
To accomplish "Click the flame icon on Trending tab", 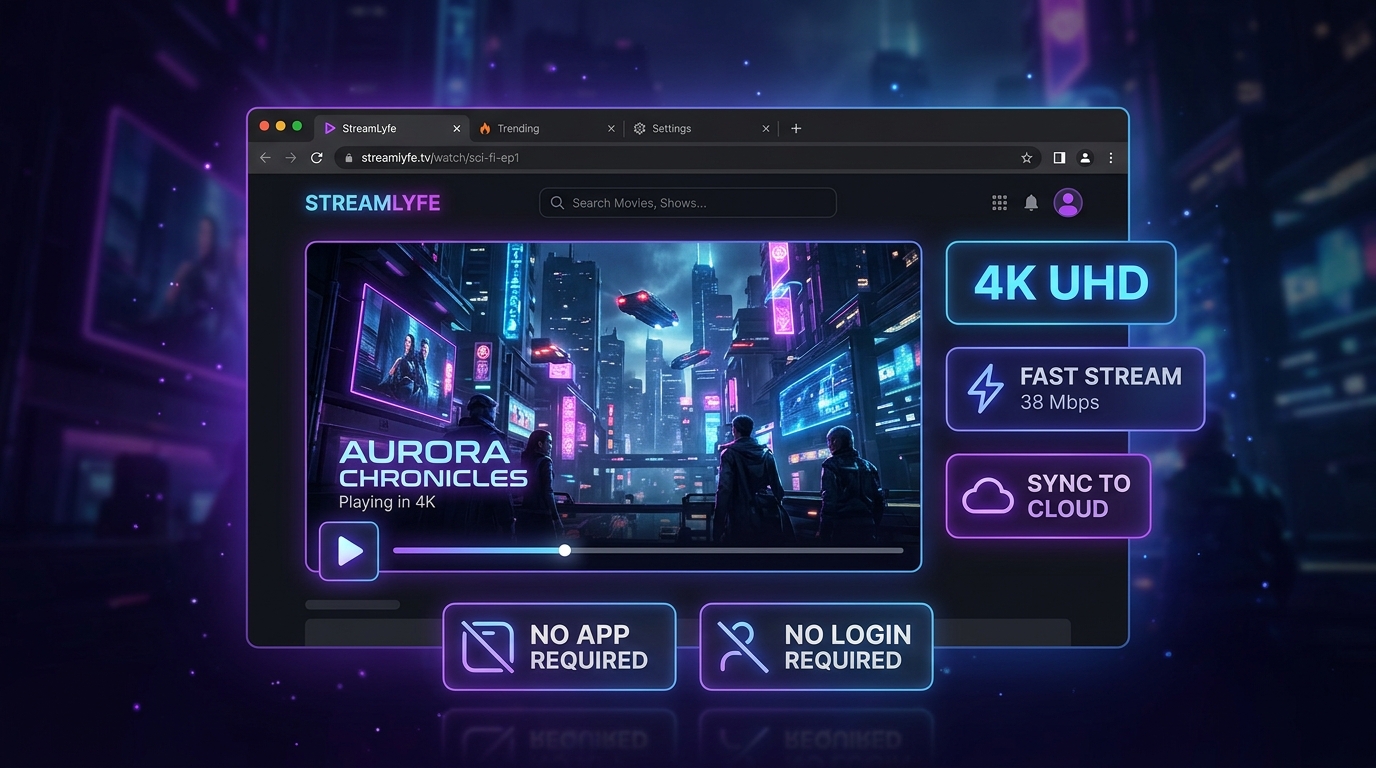I will (485, 128).
